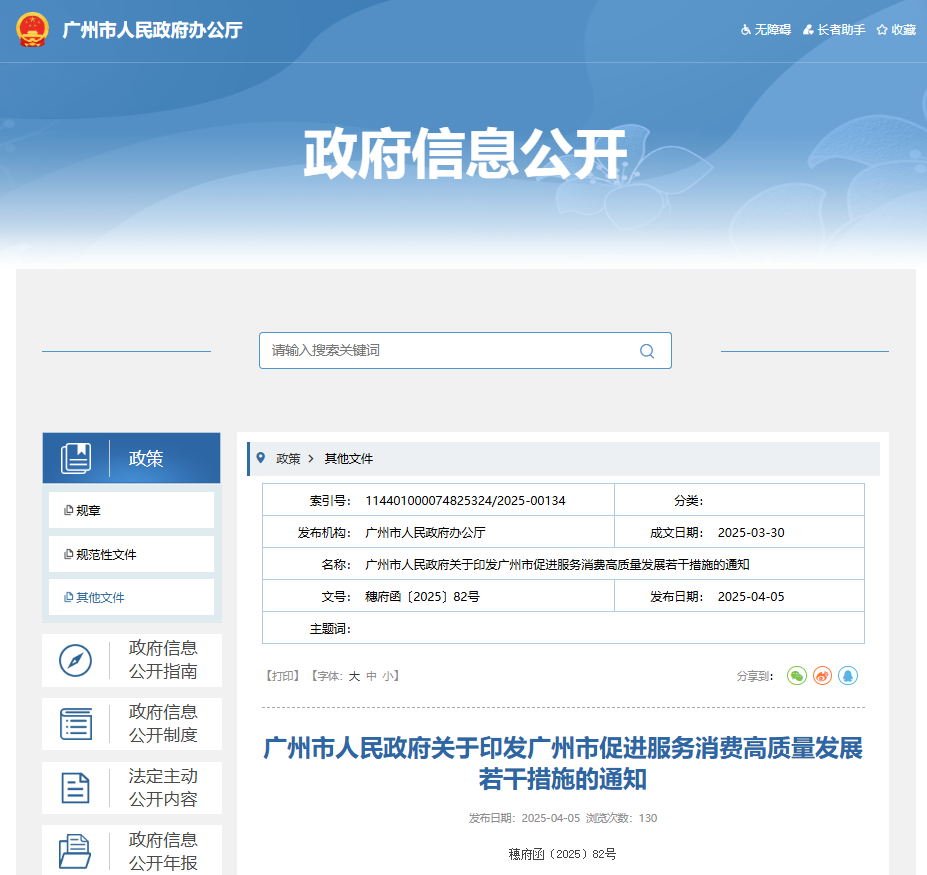The height and width of the screenshot is (875, 927).
Task: Set font size to 中
Action: [371, 676]
